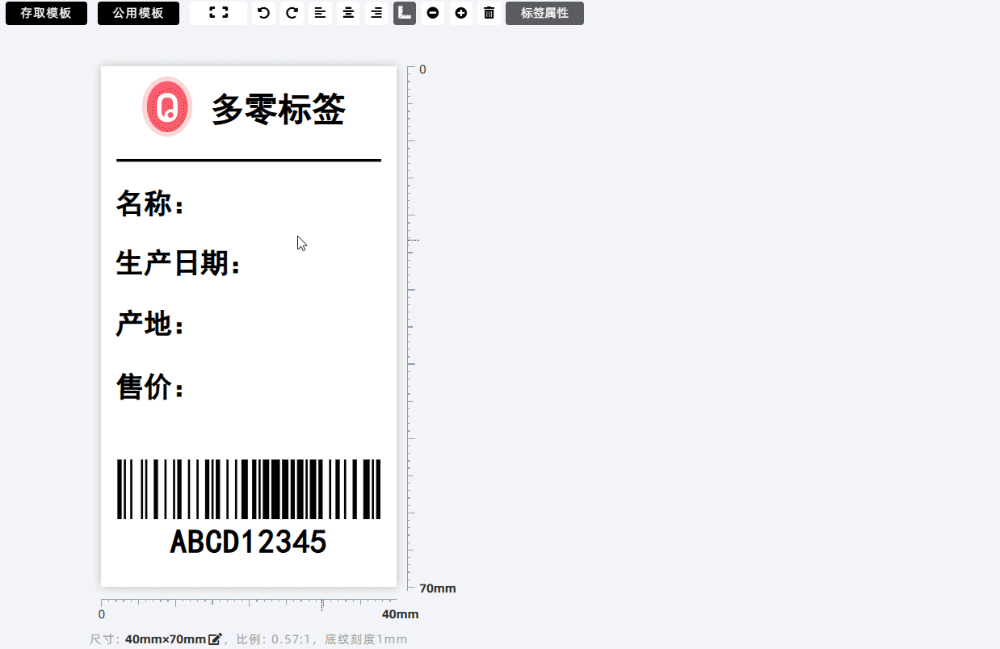1000x649 pixels.
Task: Click the 比例: 0.57:1 scale text
Action: click(273, 639)
